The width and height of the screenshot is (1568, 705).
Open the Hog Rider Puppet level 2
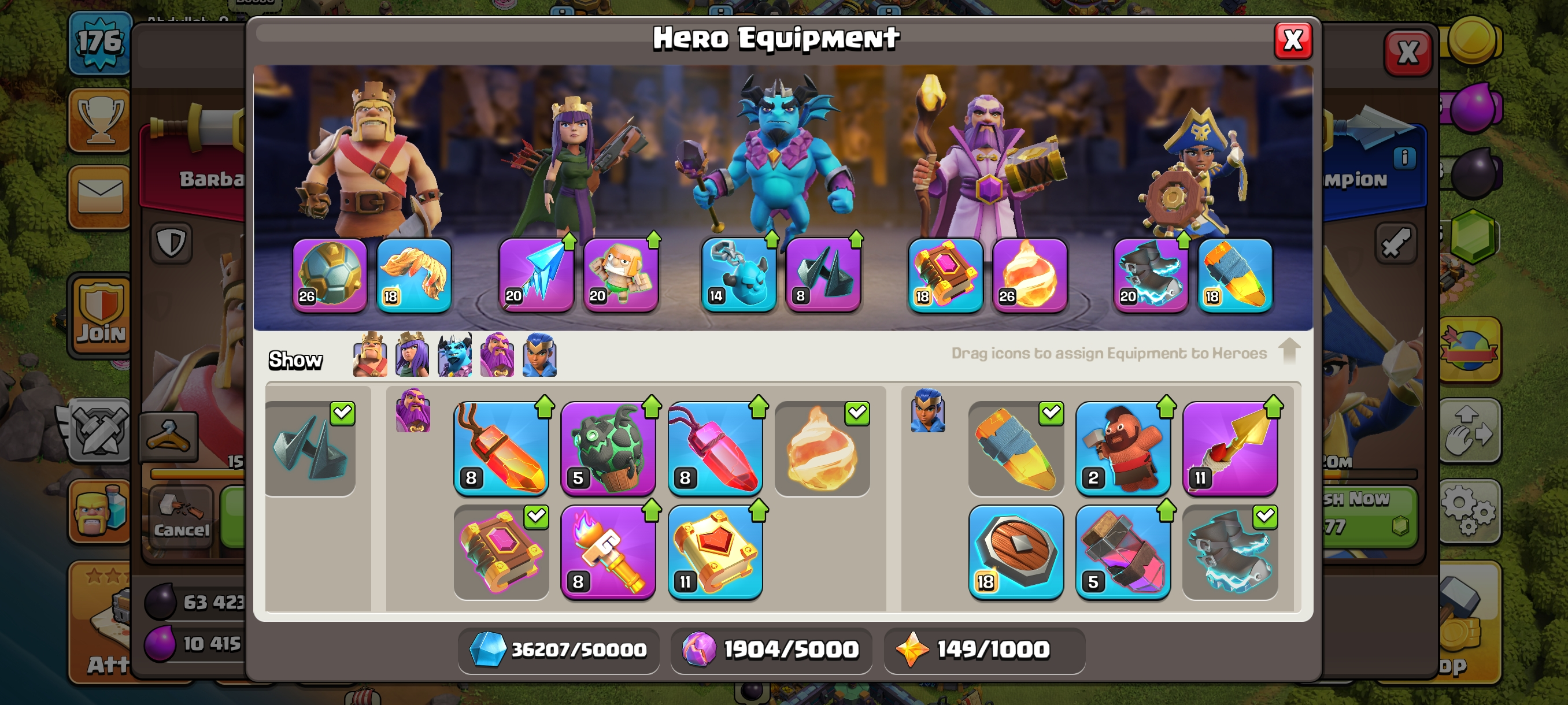tap(1122, 448)
